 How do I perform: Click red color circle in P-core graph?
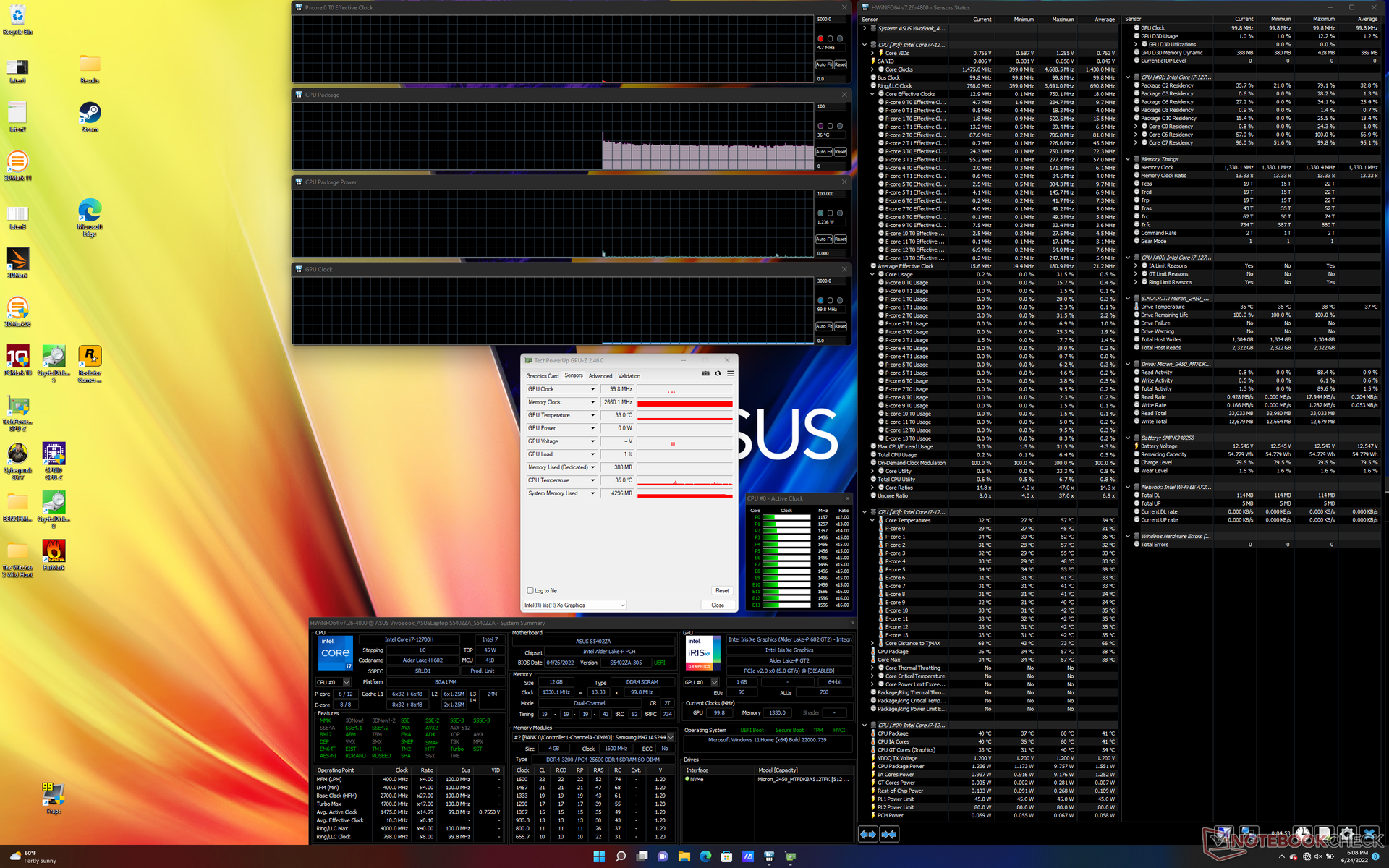(820, 38)
